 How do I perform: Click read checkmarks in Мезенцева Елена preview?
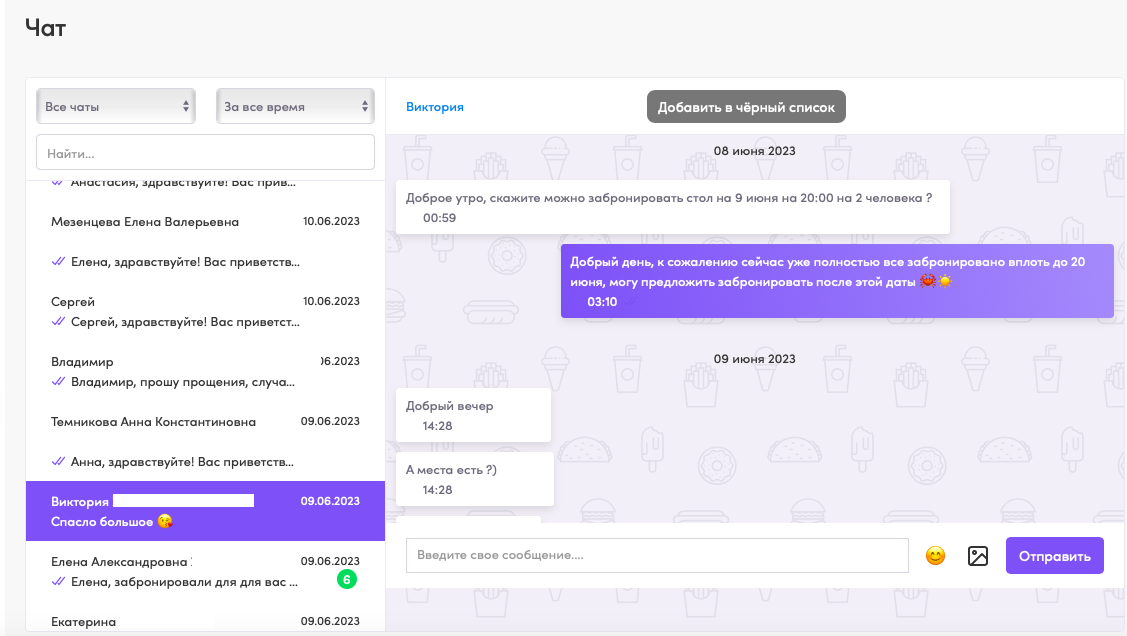58,262
